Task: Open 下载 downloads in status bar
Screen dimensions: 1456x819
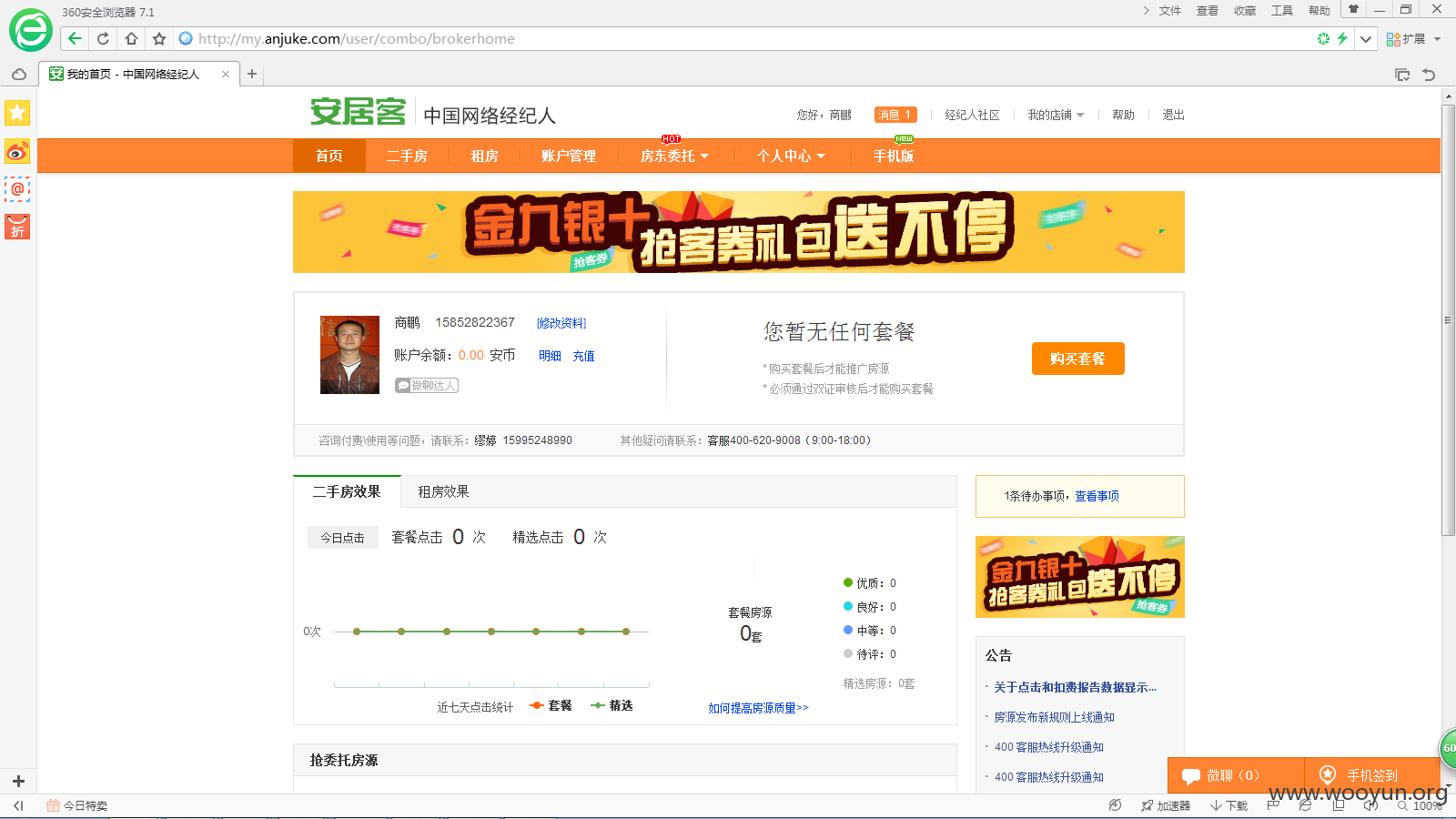Action: [x=1229, y=805]
